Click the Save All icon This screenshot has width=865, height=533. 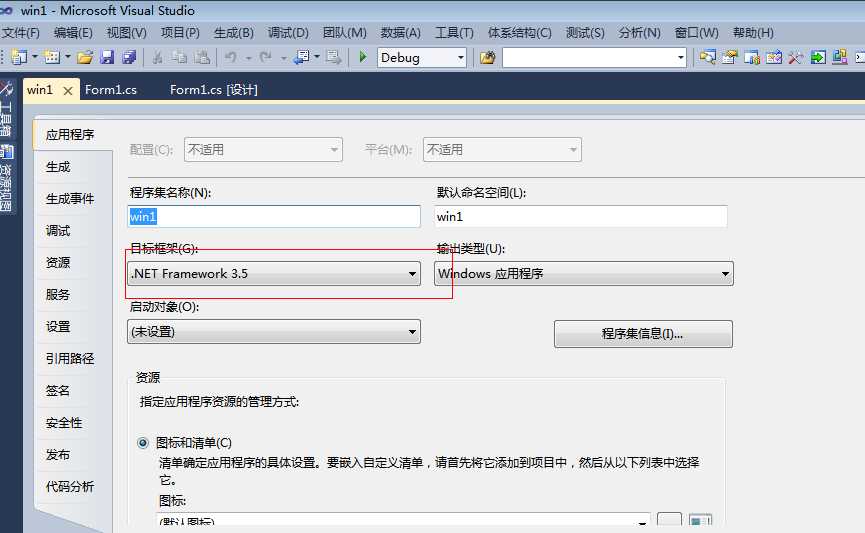129,57
